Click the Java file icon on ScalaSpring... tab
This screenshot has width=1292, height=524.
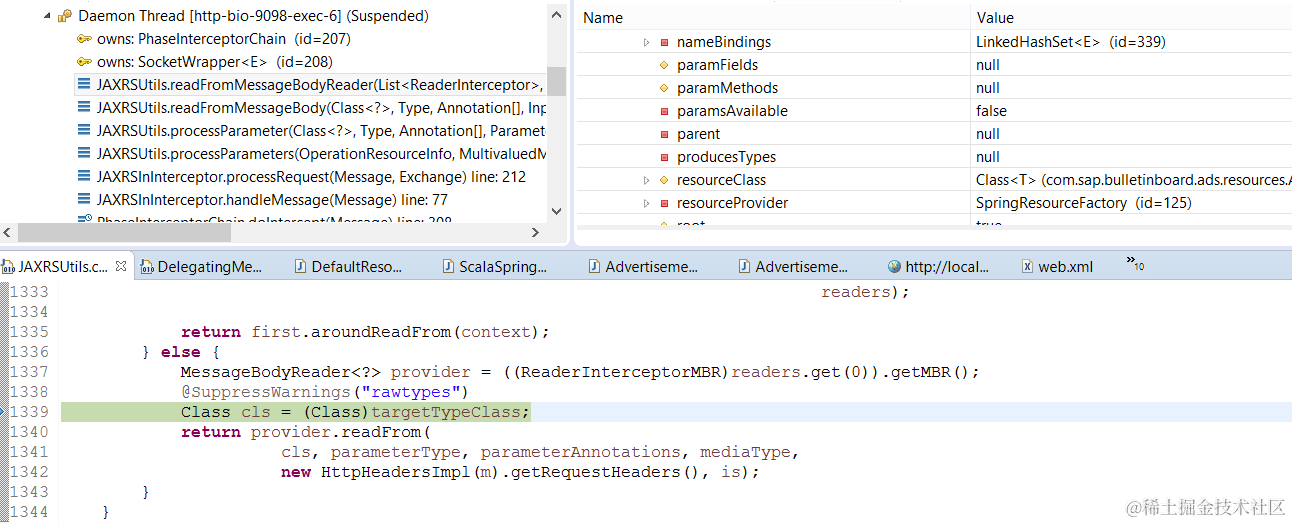(x=448, y=267)
